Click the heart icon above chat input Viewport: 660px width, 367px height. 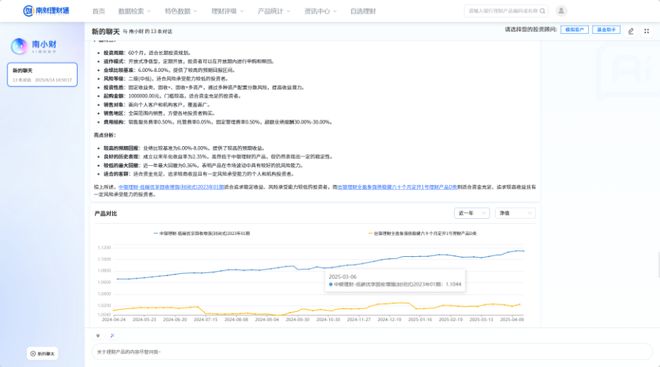point(98,336)
